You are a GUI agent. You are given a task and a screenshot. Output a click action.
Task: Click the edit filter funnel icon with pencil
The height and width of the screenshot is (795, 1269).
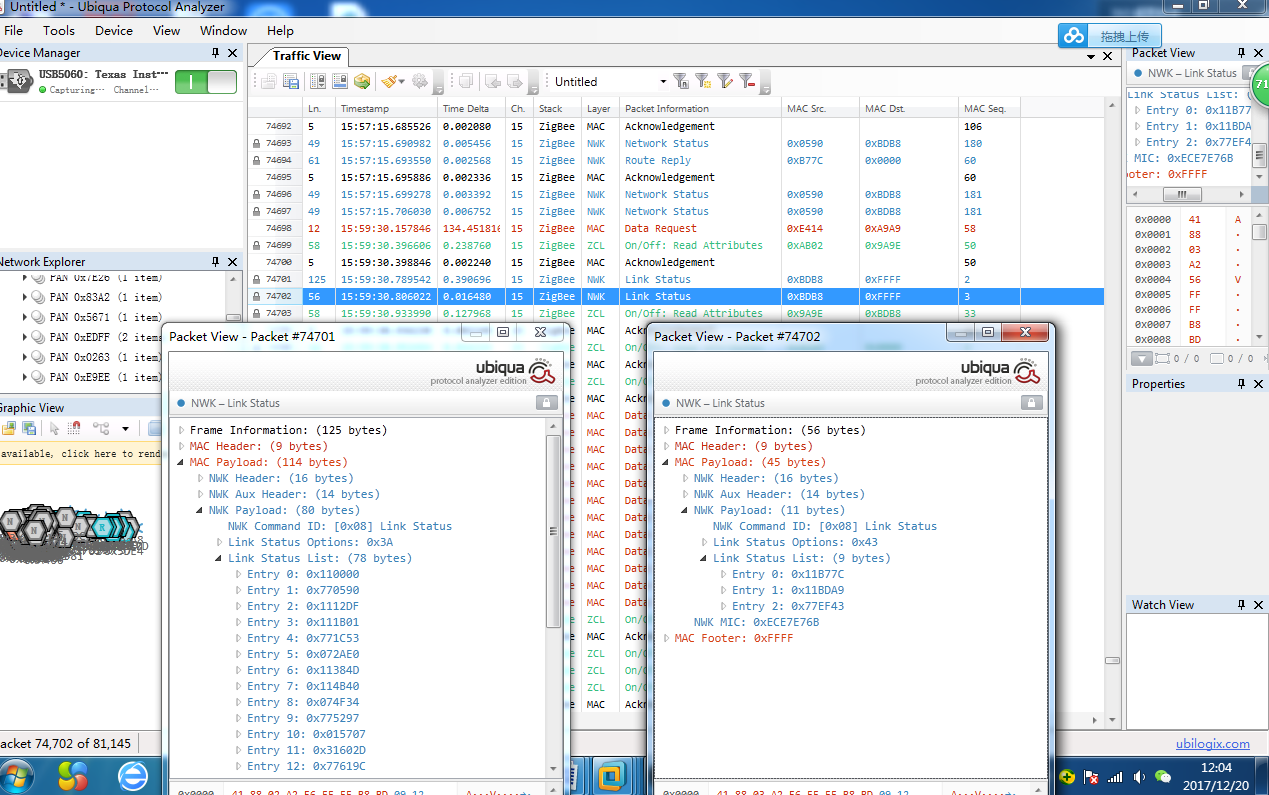[725, 82]
